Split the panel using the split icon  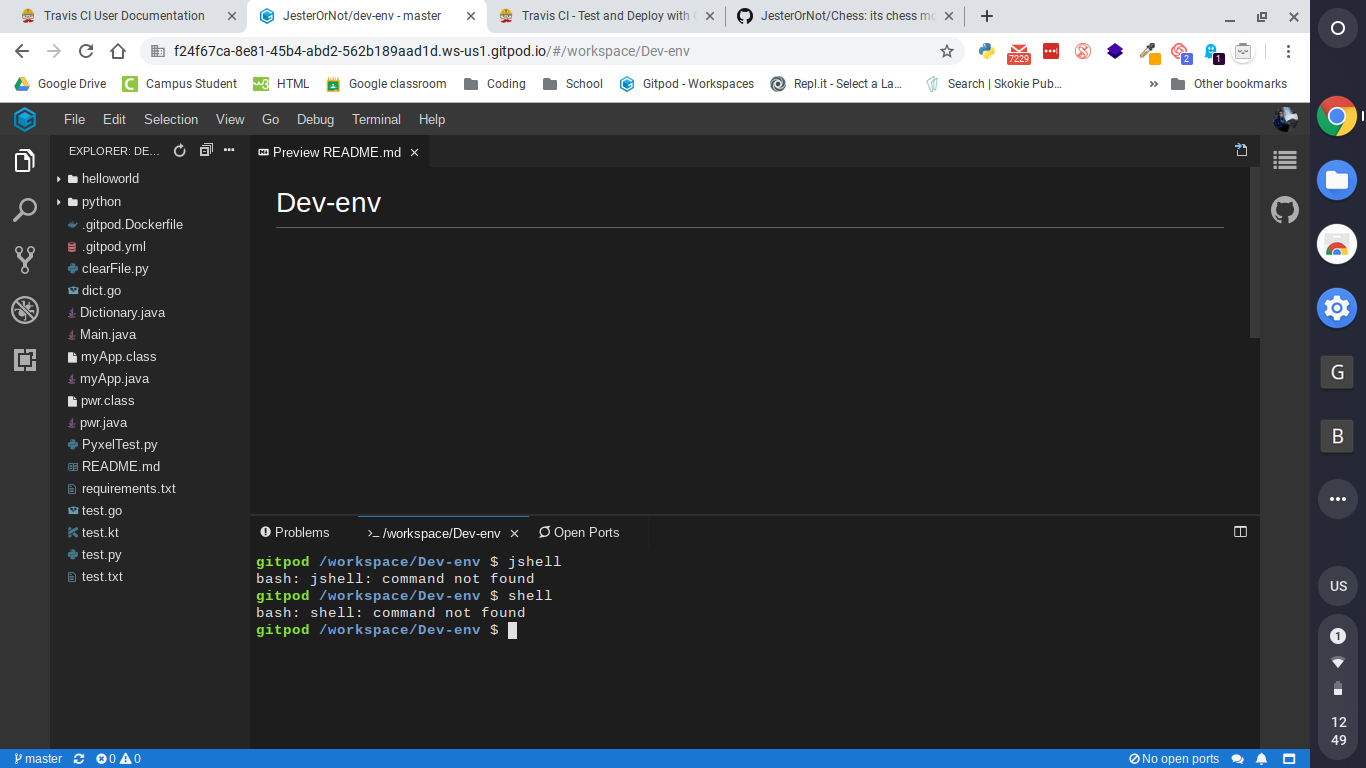(1240, 532)
